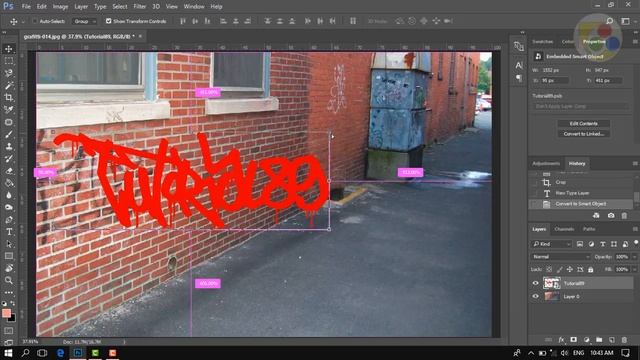
Task: Open the Opacity slider arrow
Action: 634,257
